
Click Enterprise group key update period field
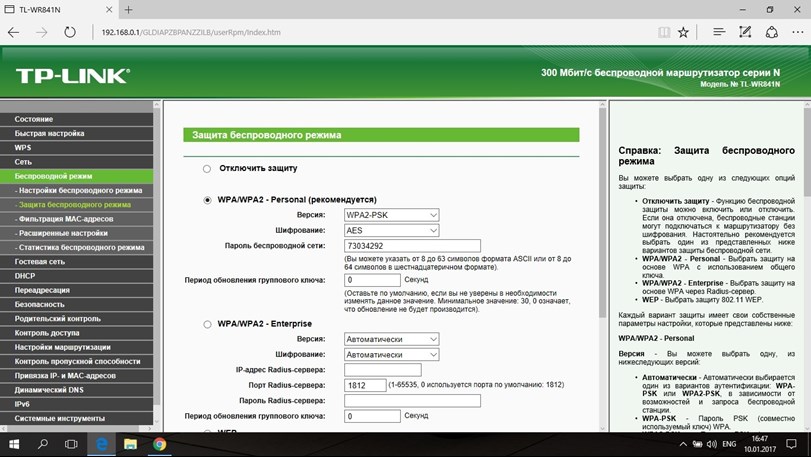tap(372, 416)
